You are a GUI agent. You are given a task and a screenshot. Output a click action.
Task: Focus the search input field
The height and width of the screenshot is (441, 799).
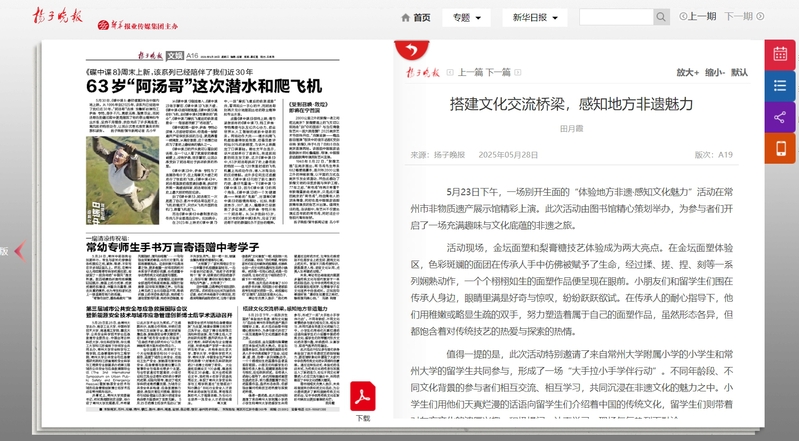pos(617,17)
